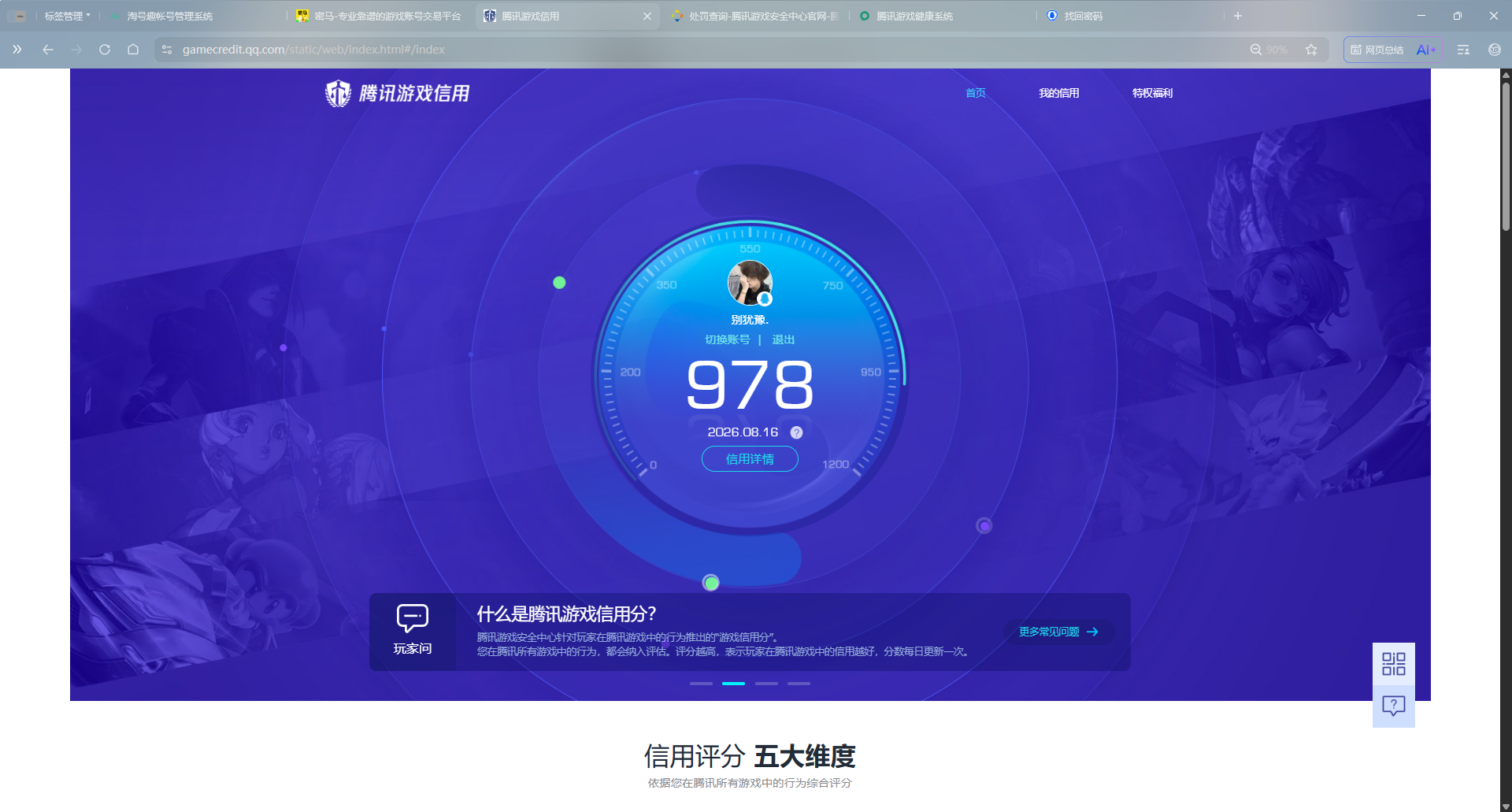Viewport: 1512px width, 812px height.
Task: Select the first carousel indicator dash
Action: coord(701,684)
